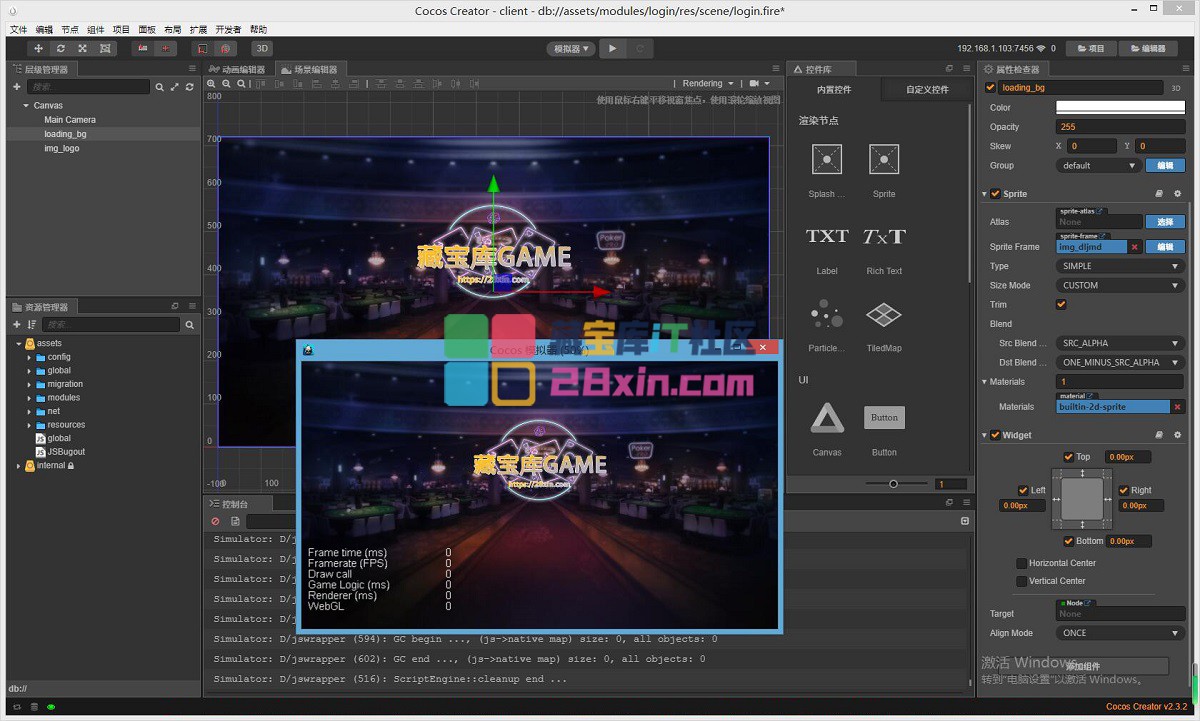This screenshot has width=1200, height=721.
Task: Toggle the Horizontal Center checkbox
Action: coord(1021,563)
